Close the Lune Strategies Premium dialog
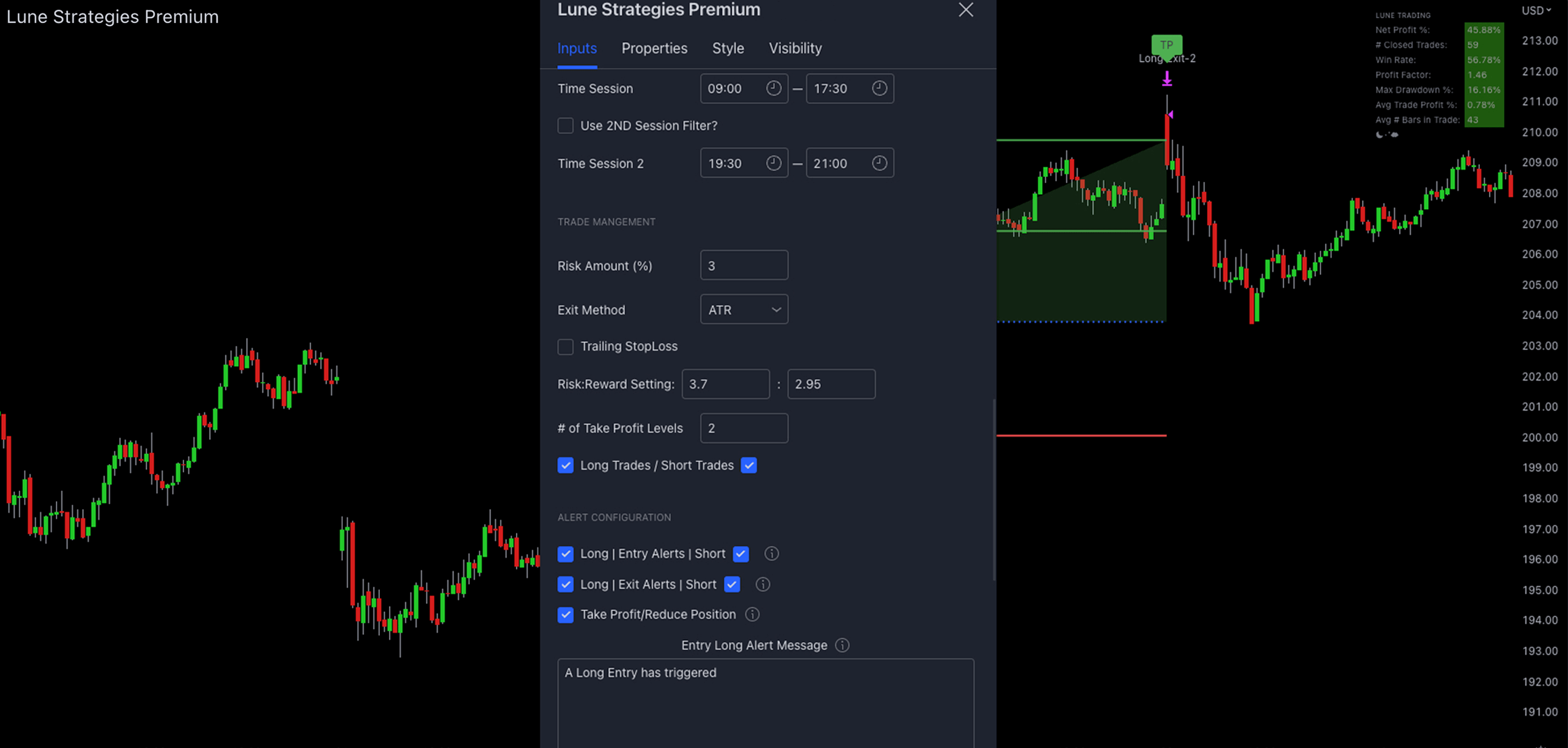 point(966,10)
